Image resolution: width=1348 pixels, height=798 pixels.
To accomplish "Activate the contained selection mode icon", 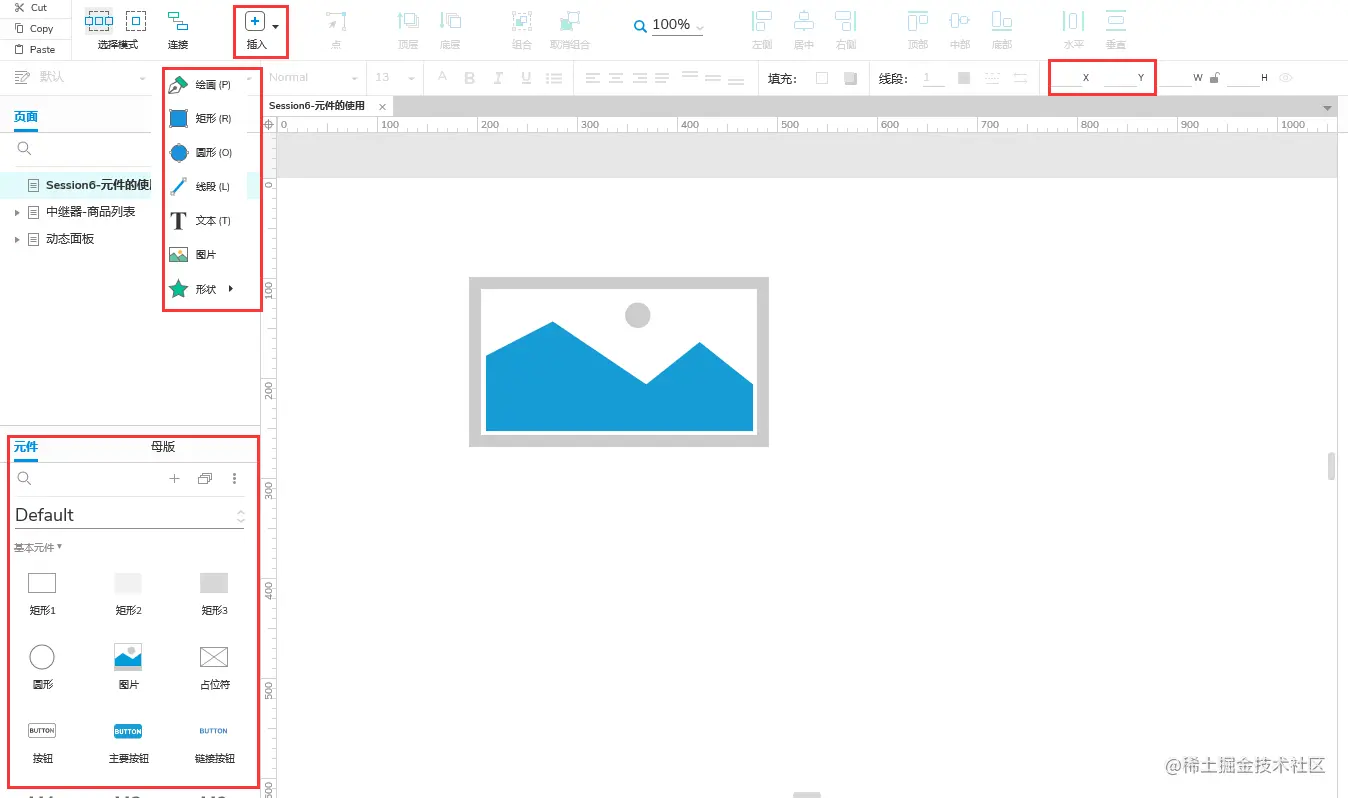I will pyautogui.click(x=136, y=20).
